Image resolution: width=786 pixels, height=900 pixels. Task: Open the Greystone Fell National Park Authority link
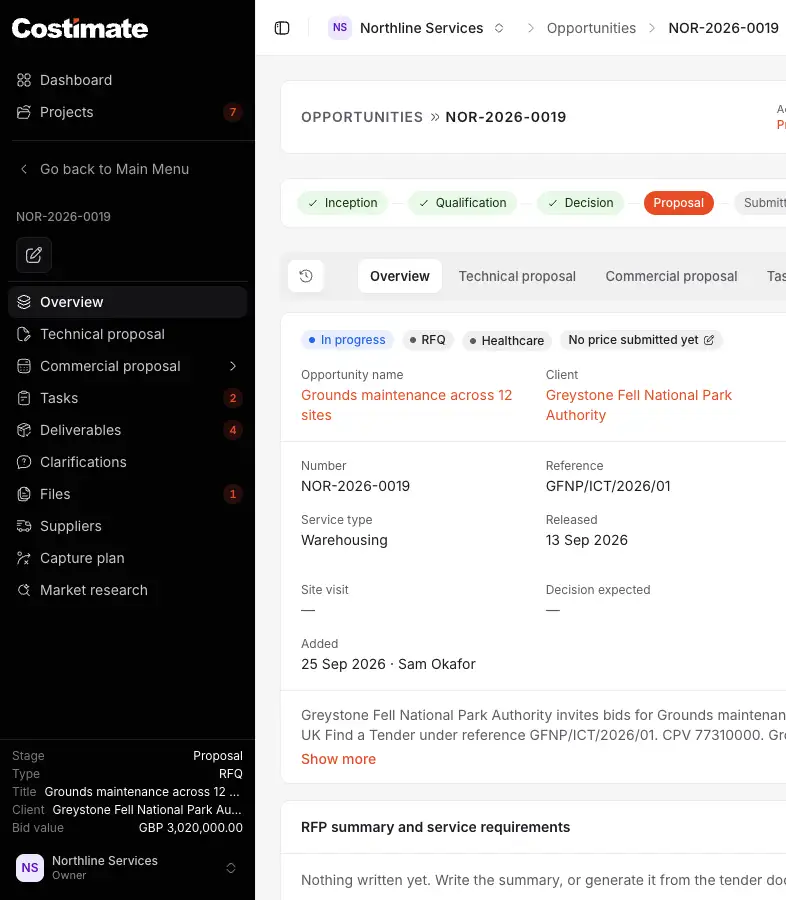[x=638, y=405]
